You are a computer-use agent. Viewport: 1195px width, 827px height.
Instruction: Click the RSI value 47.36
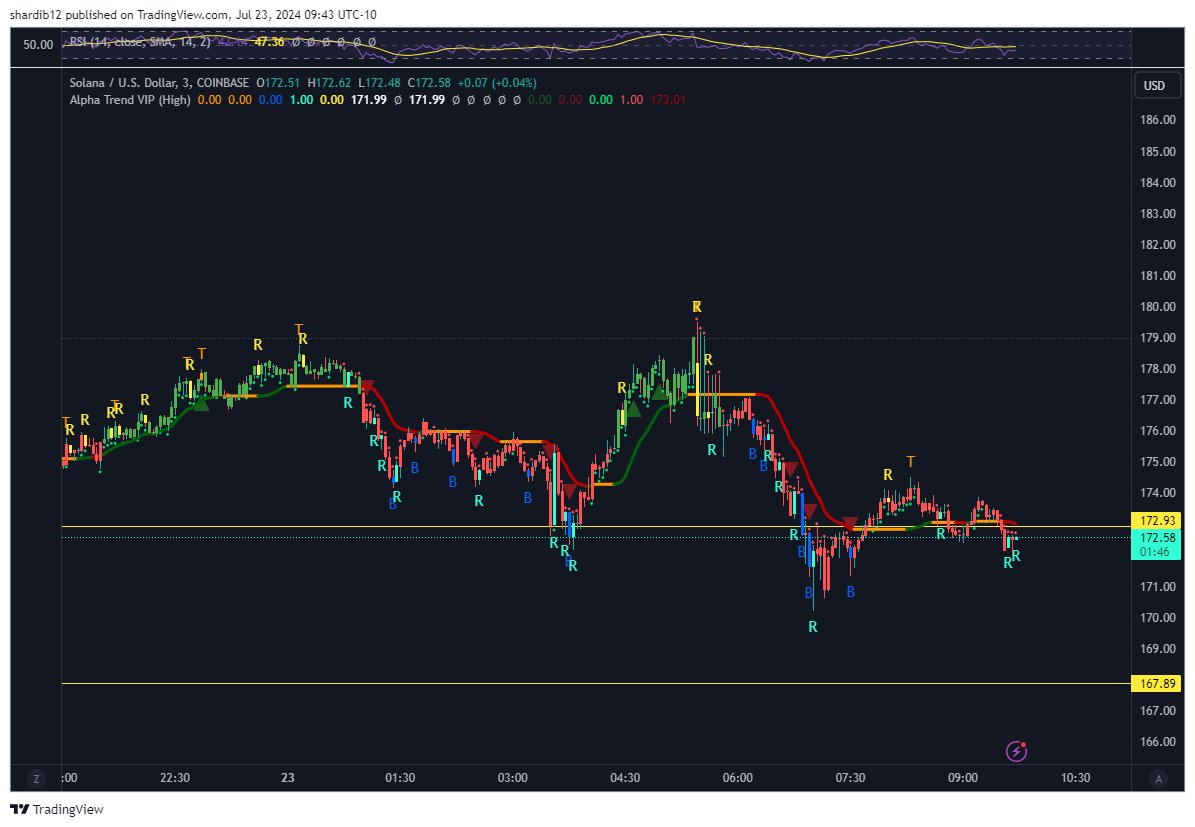click(269, 42)
